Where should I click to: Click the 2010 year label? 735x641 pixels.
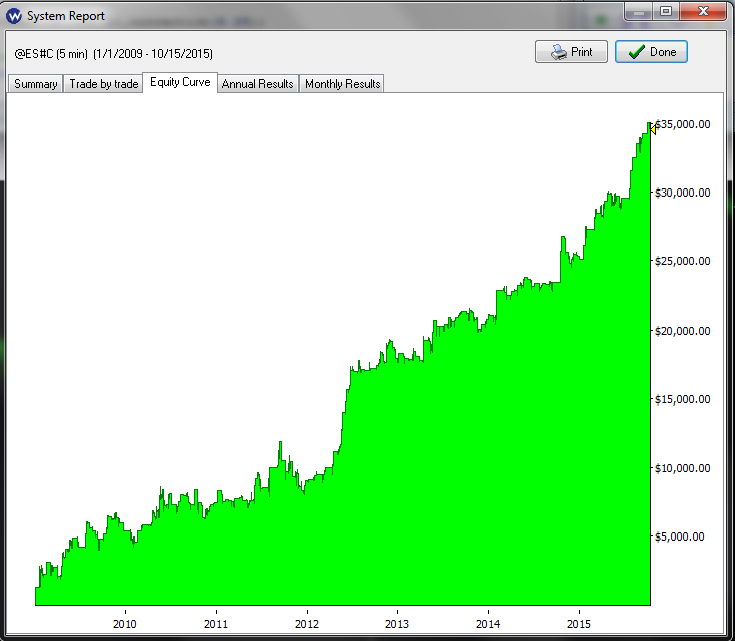point(125,624)
